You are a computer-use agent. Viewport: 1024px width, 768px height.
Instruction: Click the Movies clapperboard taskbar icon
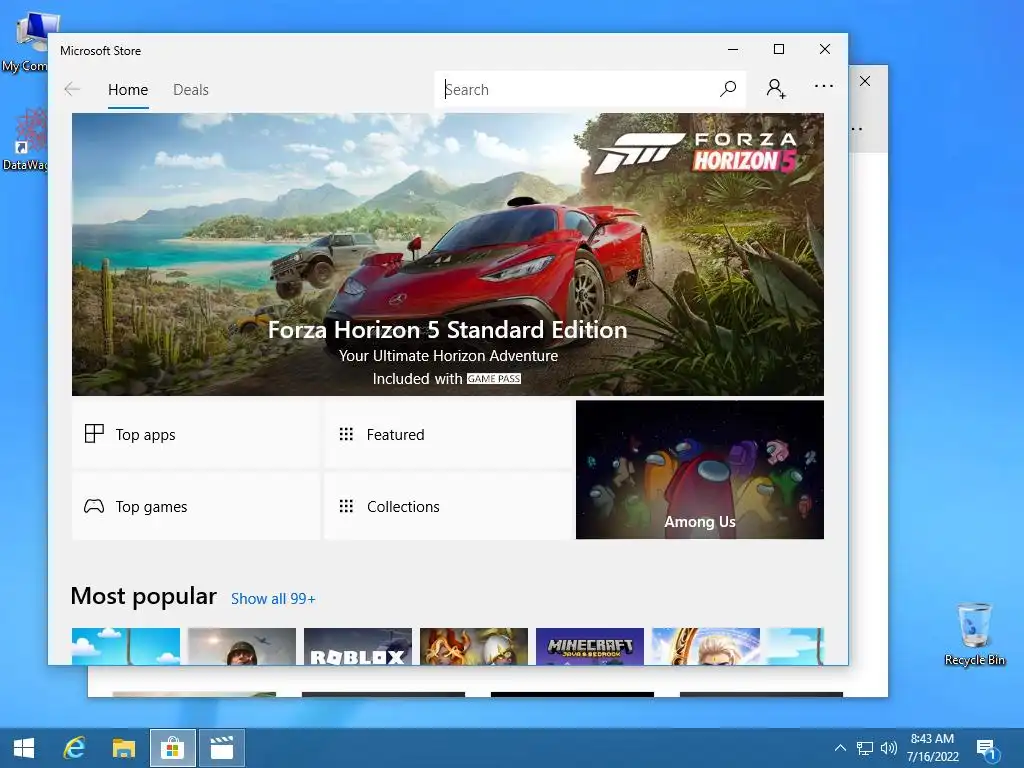[222, 748]
